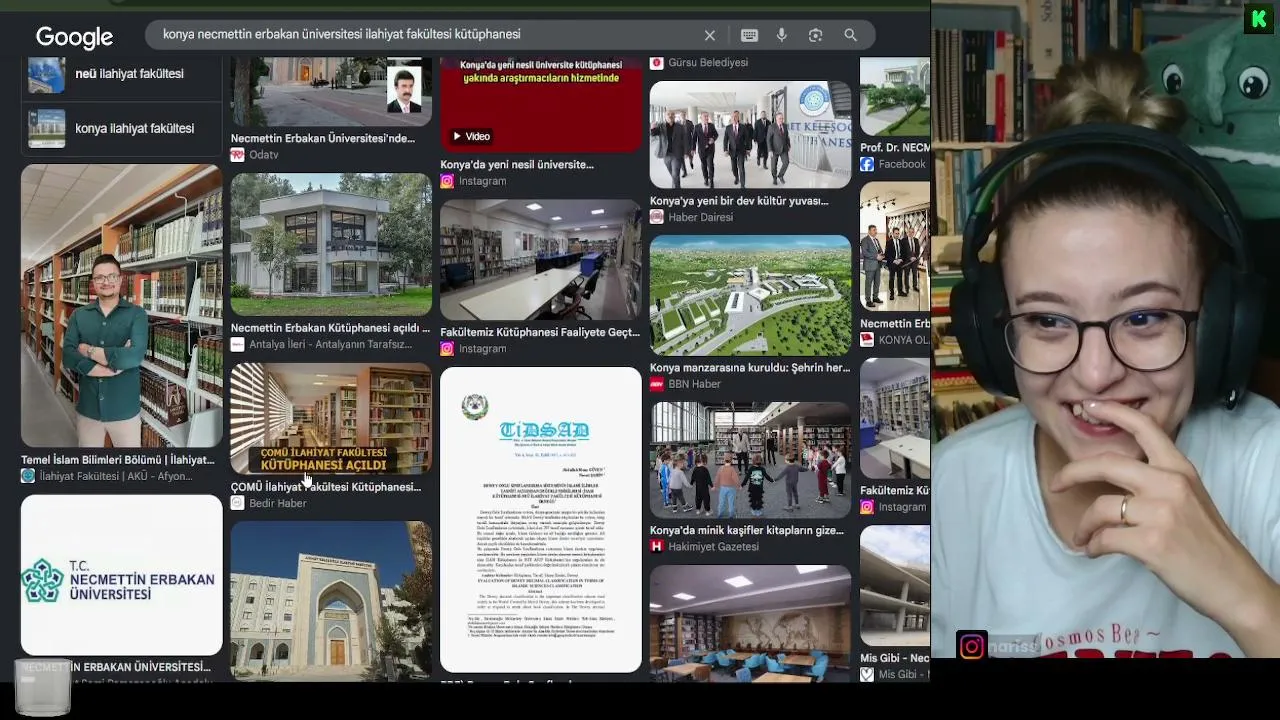Click the "İlahiyat Fakültesi | AKÜ - Afyon..." source name

[116, 476]
